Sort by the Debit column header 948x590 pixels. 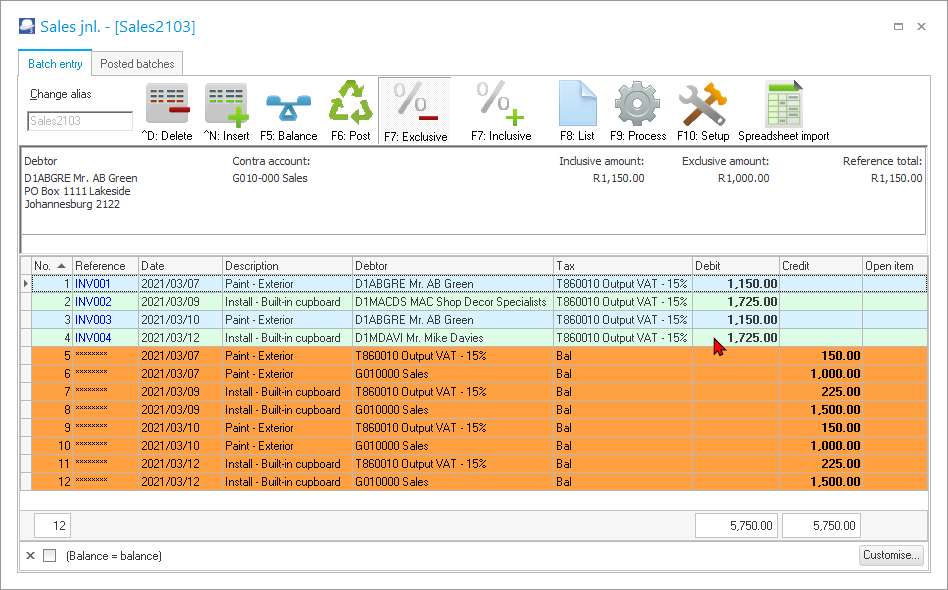[x=735, y=266]
